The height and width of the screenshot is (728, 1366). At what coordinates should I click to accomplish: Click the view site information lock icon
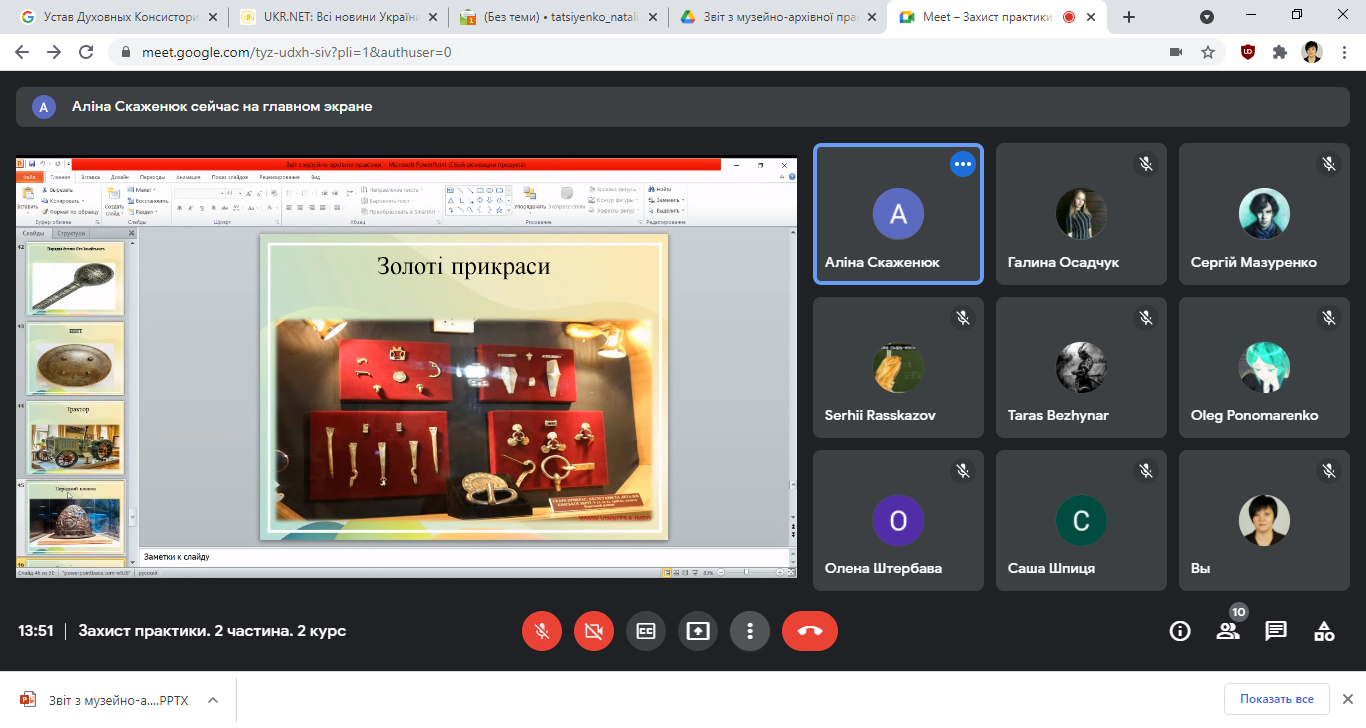click(126, 52)
